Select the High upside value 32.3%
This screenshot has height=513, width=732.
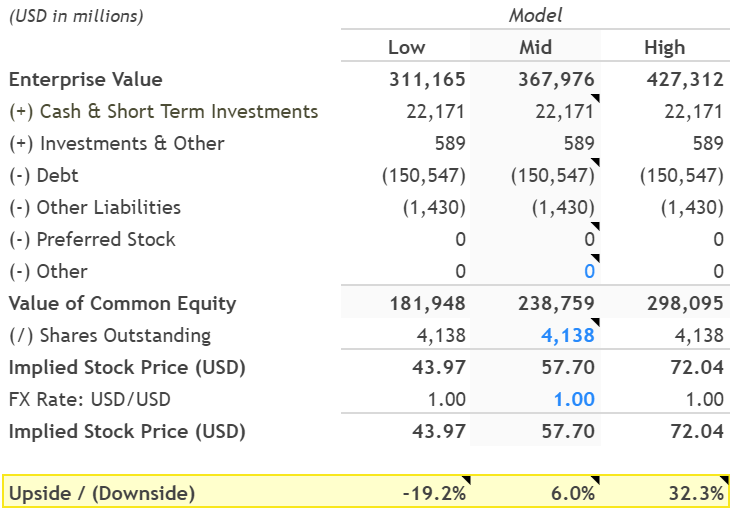click(x=696, y=492)
